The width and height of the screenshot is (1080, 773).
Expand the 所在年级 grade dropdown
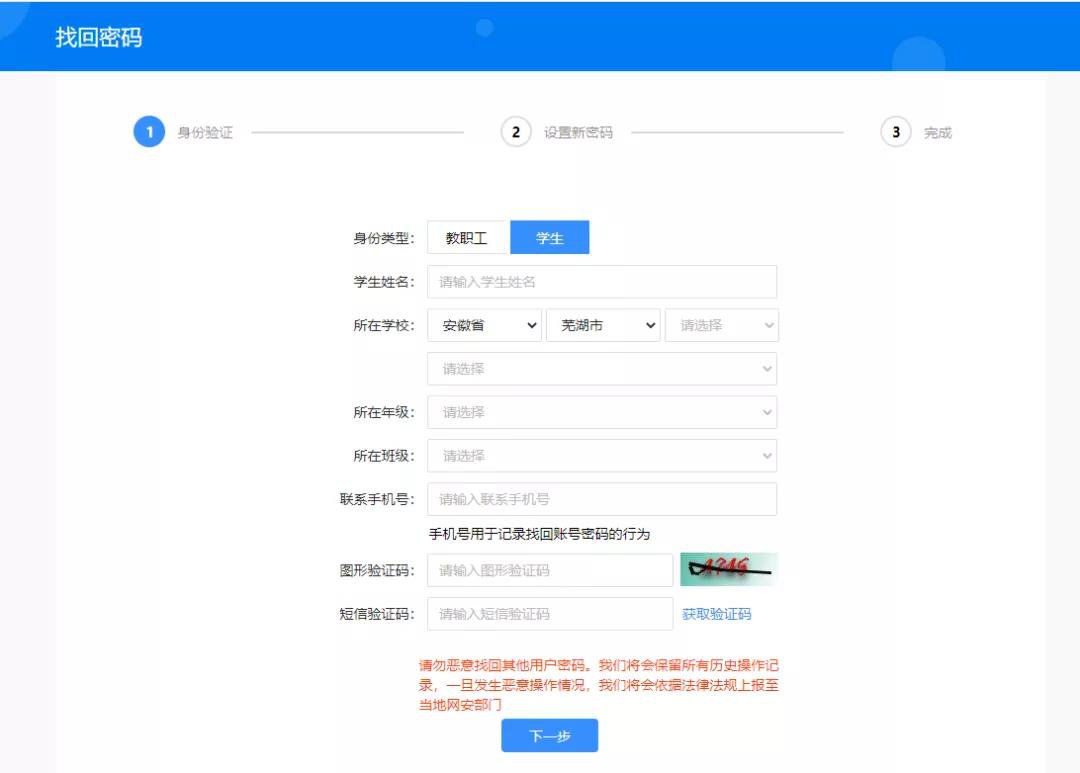601,412
